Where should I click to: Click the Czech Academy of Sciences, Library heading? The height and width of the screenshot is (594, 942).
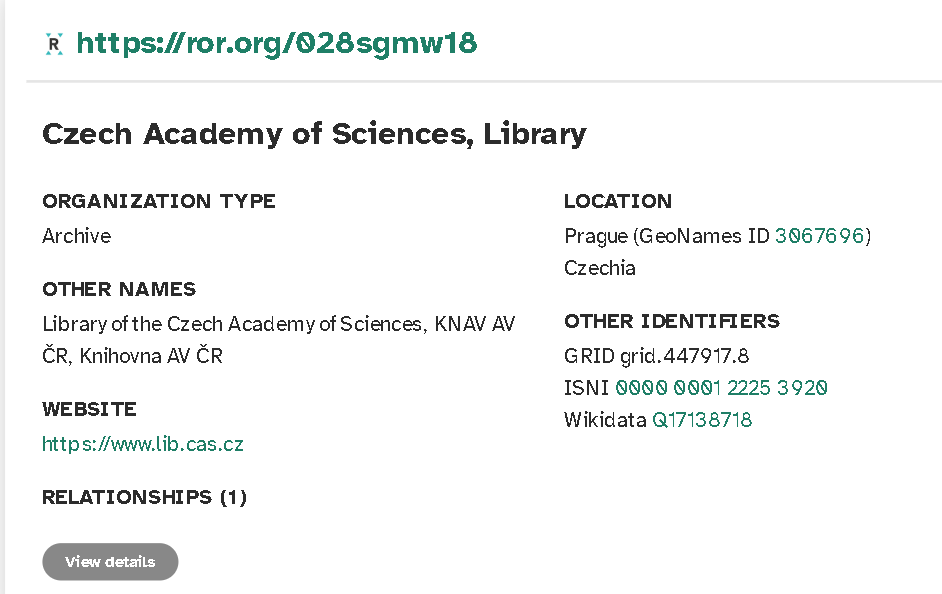point(314,135)
